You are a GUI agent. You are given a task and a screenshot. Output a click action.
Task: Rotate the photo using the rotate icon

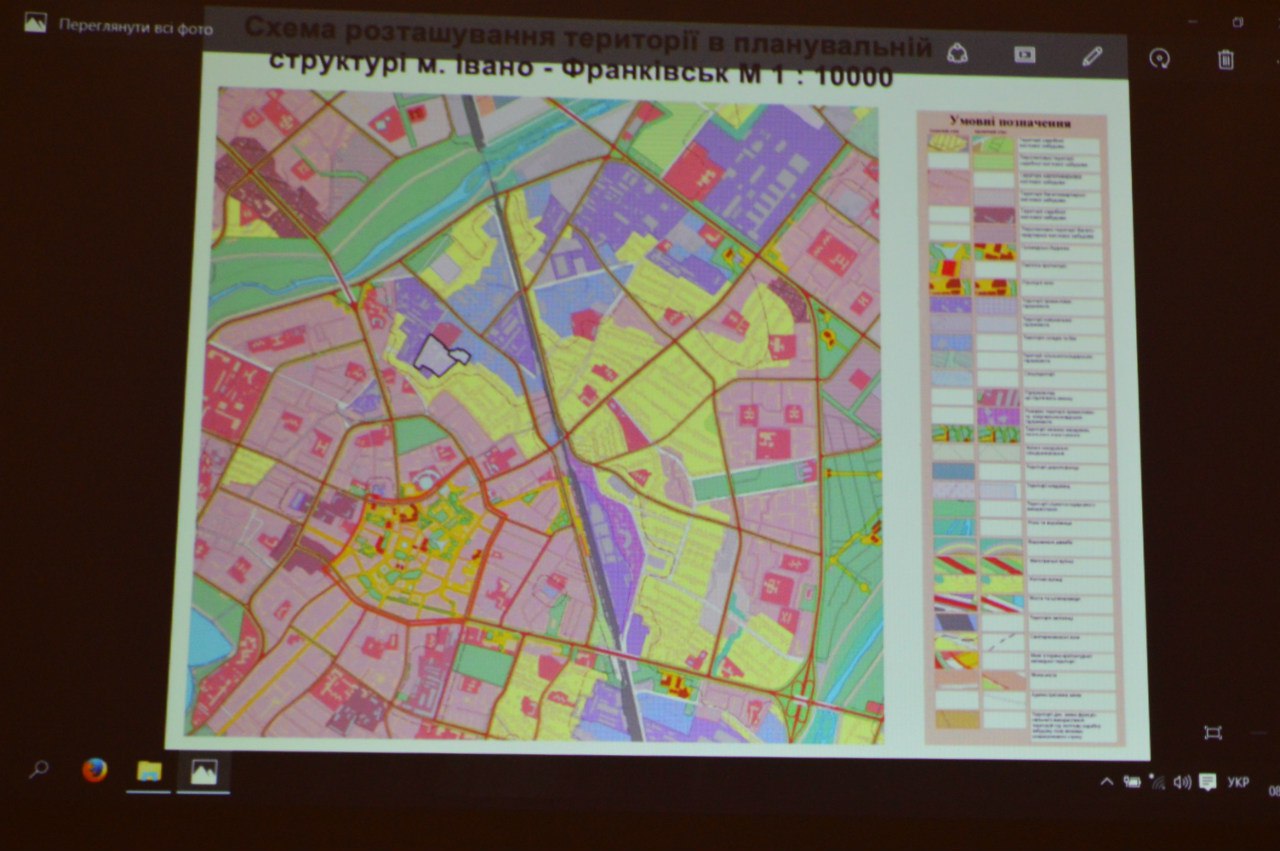[x=1159, y=58]
